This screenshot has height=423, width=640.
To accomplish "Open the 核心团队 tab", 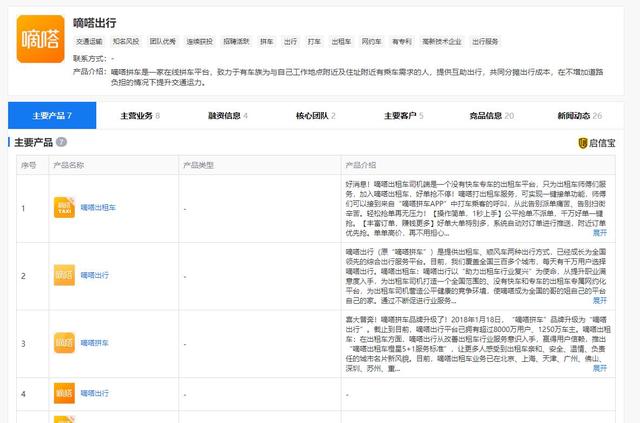I will coord(316,116).
